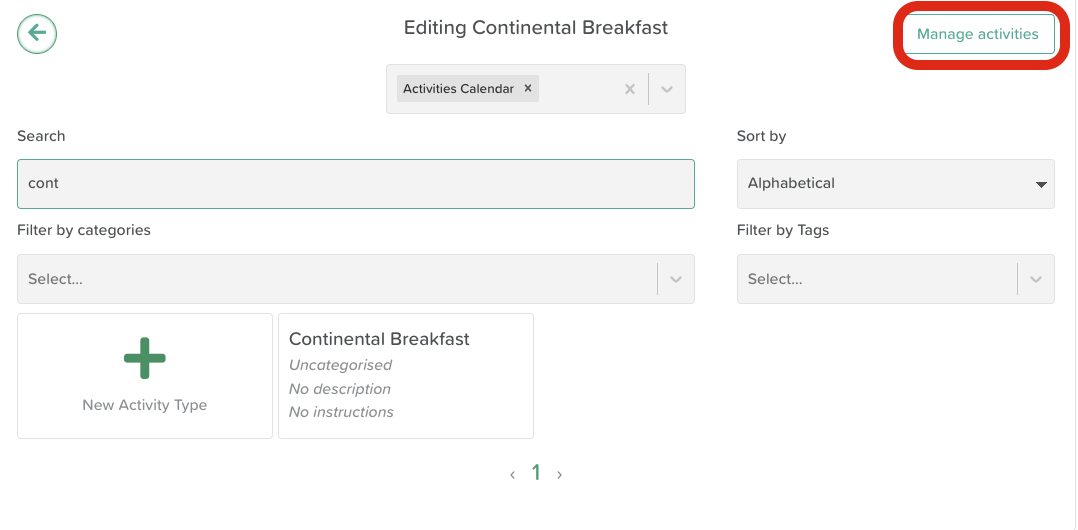1078x530 pixels.
Task: Expand the Filter by Tags chevron
Action: click(1036, 279)
